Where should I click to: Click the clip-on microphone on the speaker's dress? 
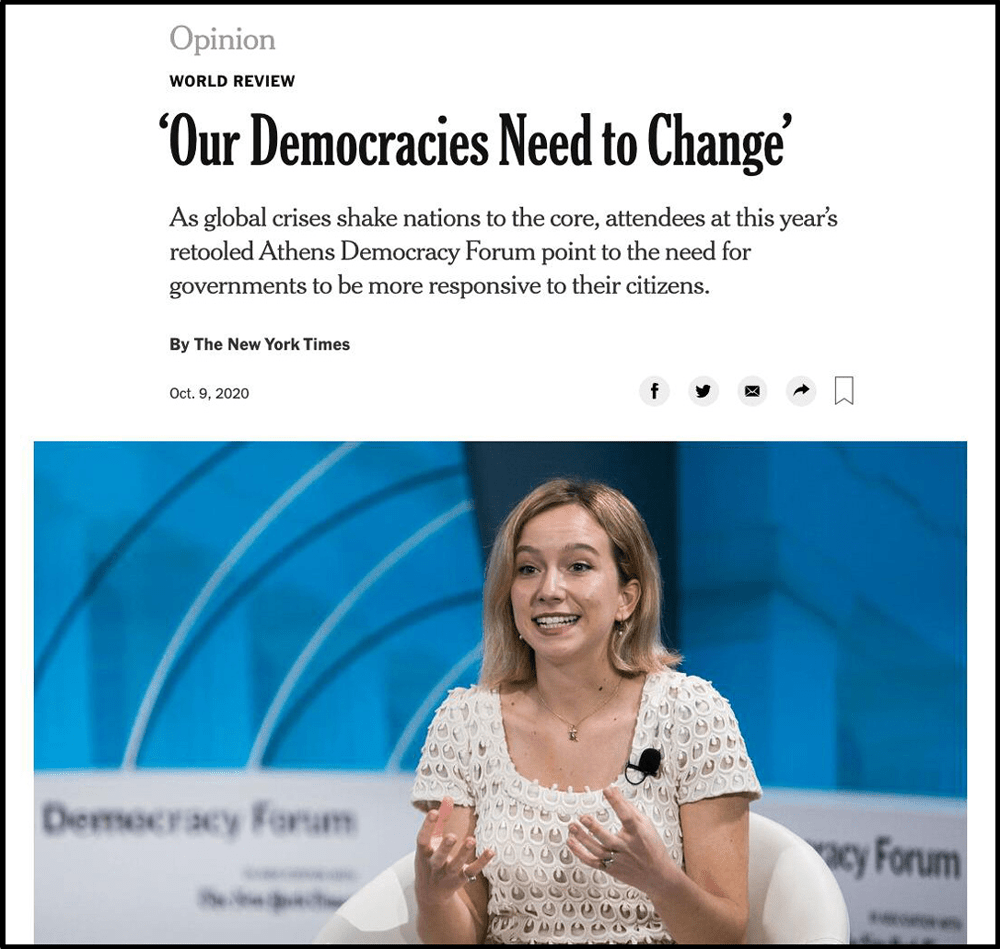point(645,765)
